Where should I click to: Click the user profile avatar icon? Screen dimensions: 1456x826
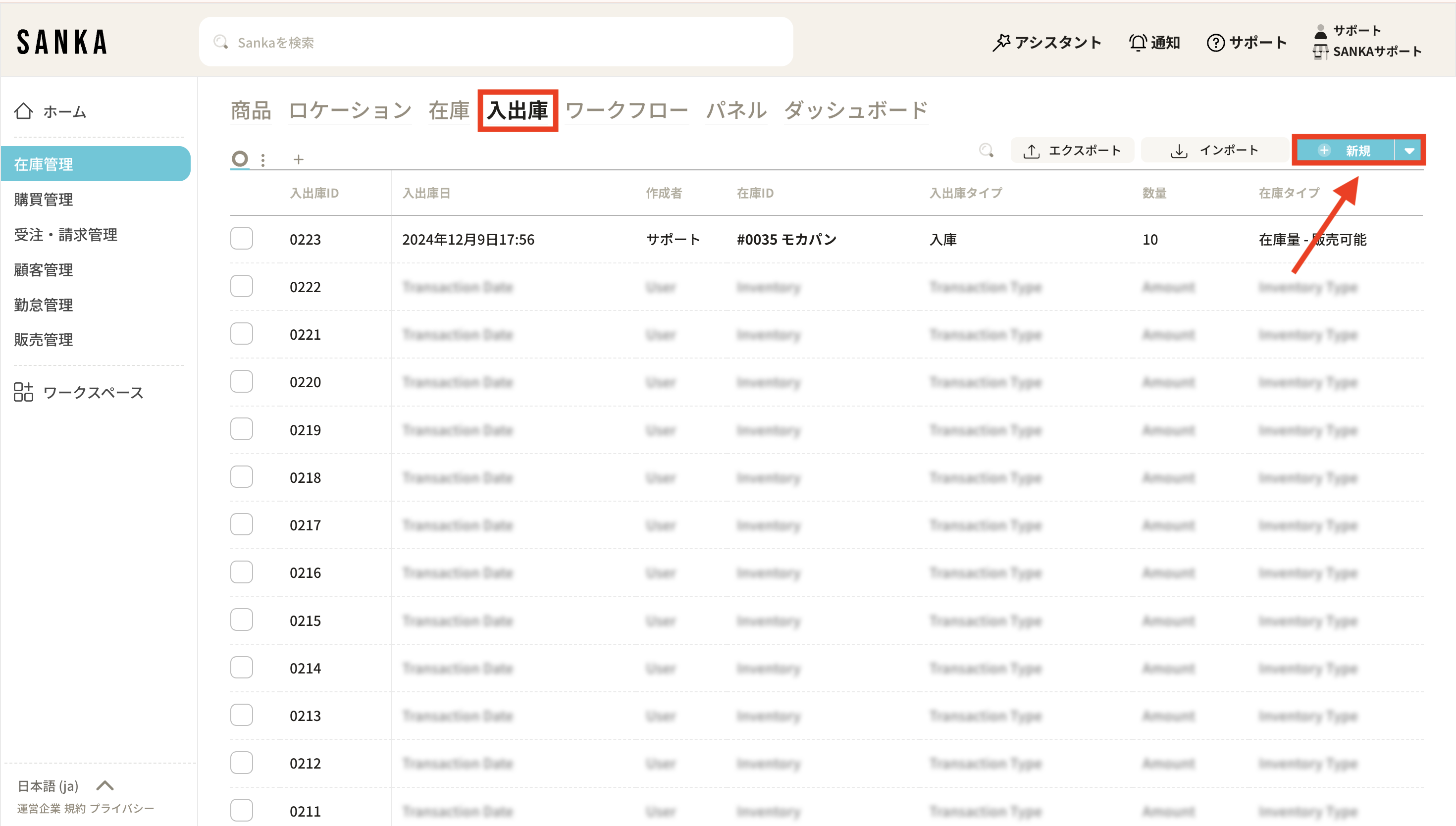coord(1320,31)
